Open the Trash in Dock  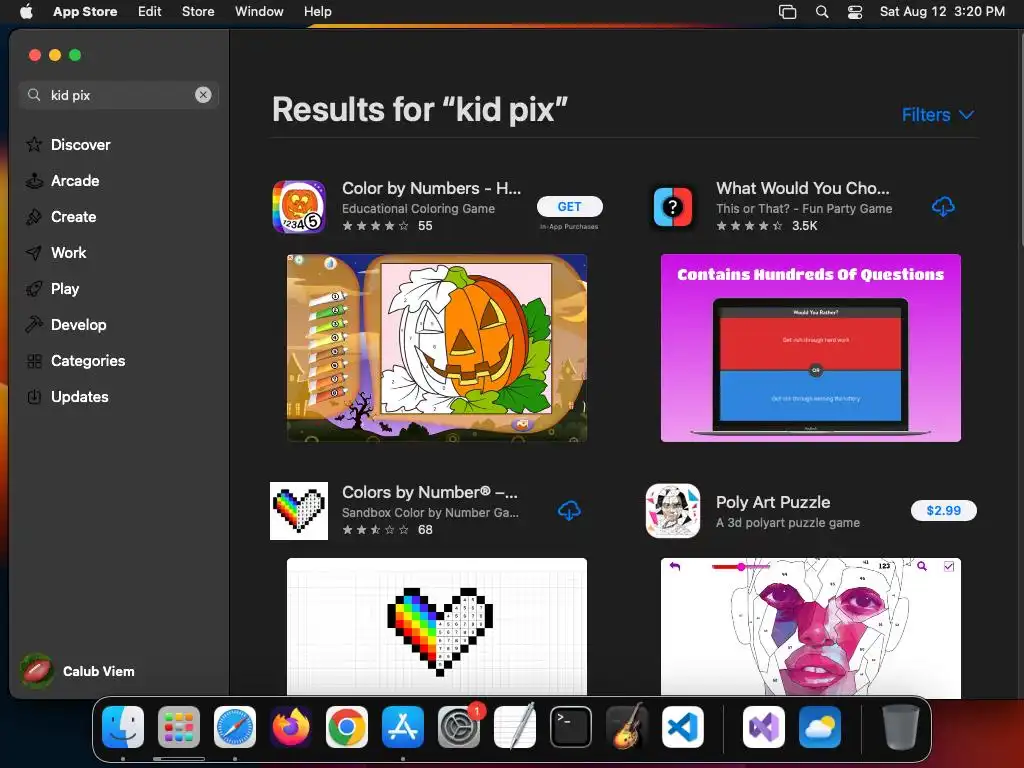(x=901, y=727)
